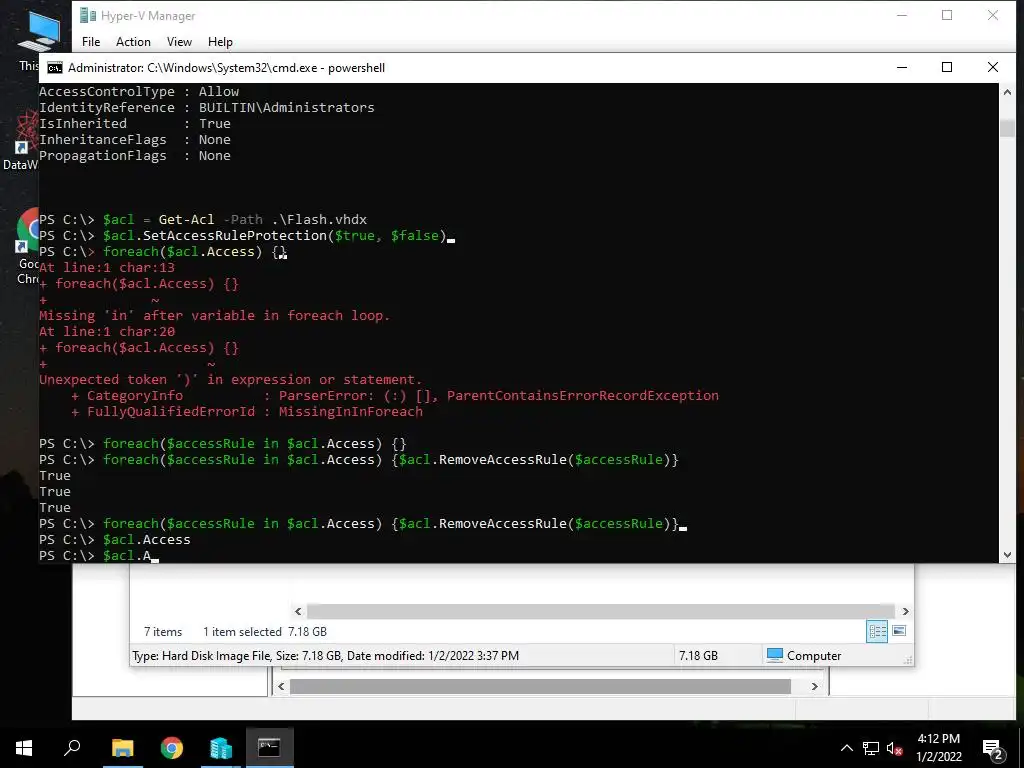
Task: Maximize the PowerShell console window
Action: tap(947, 67)
